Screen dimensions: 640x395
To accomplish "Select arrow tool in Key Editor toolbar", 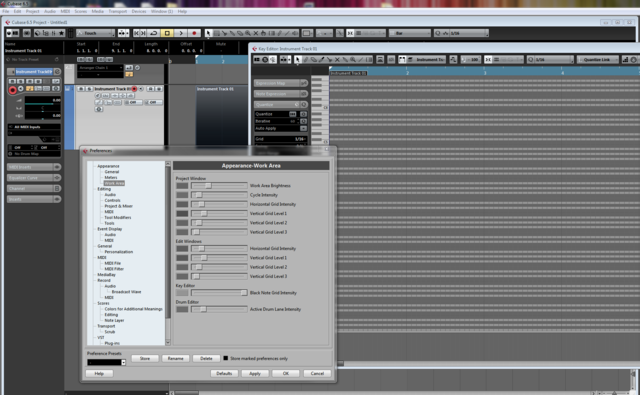I will pyautogui.click(x=298, y=60).
